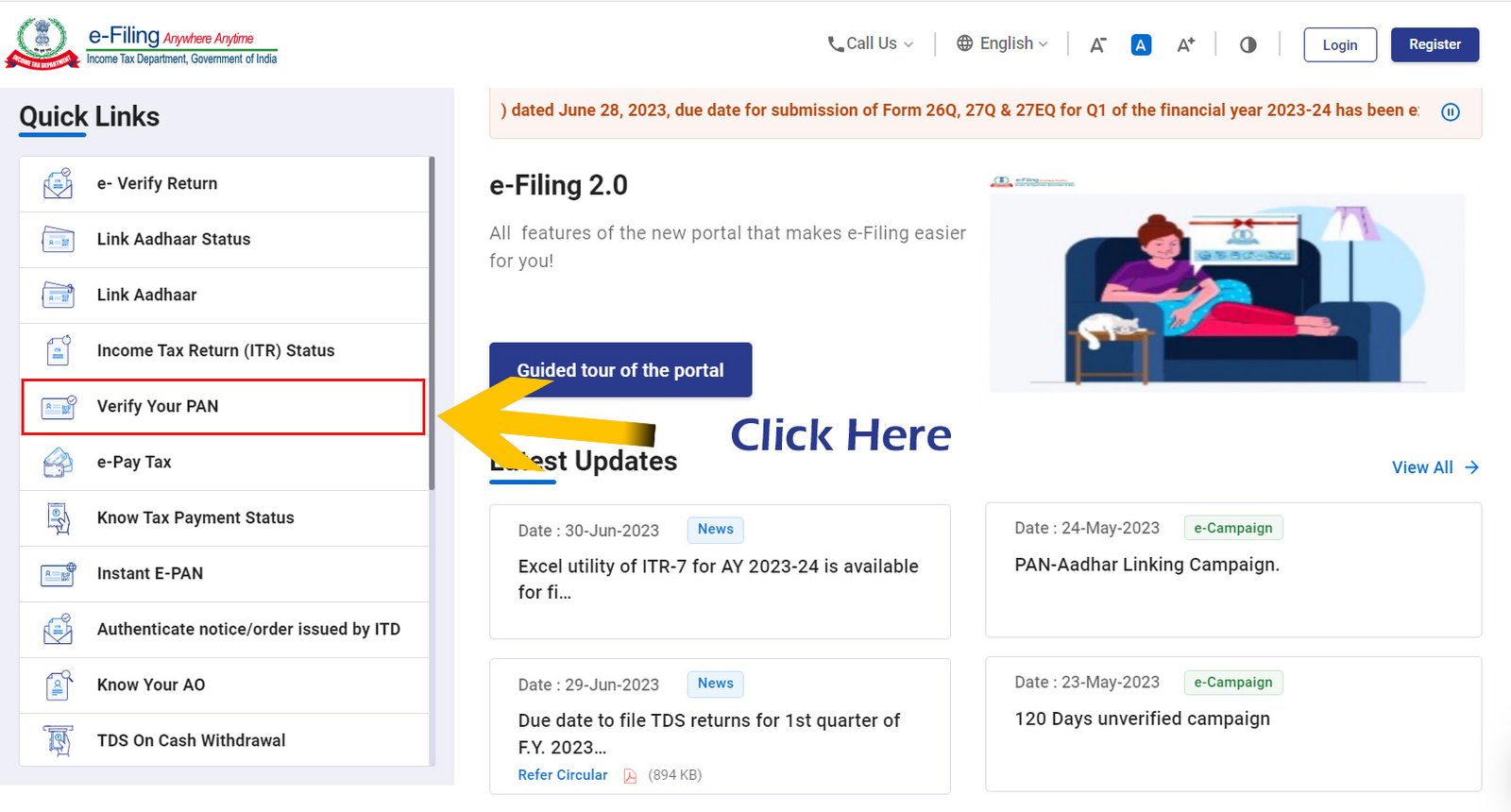Click the Login button

[1340, 44]
